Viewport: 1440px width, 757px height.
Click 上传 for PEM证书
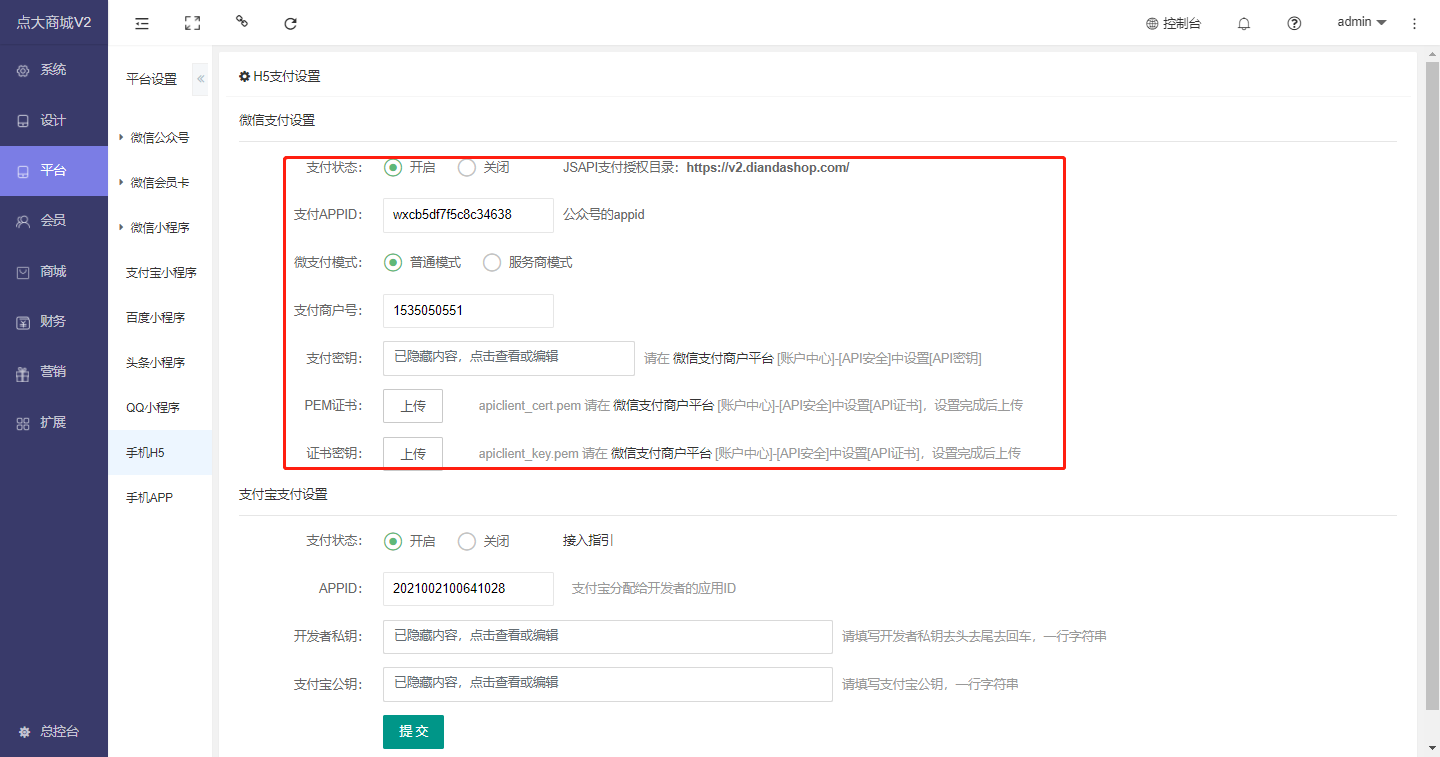pos(413,406)
